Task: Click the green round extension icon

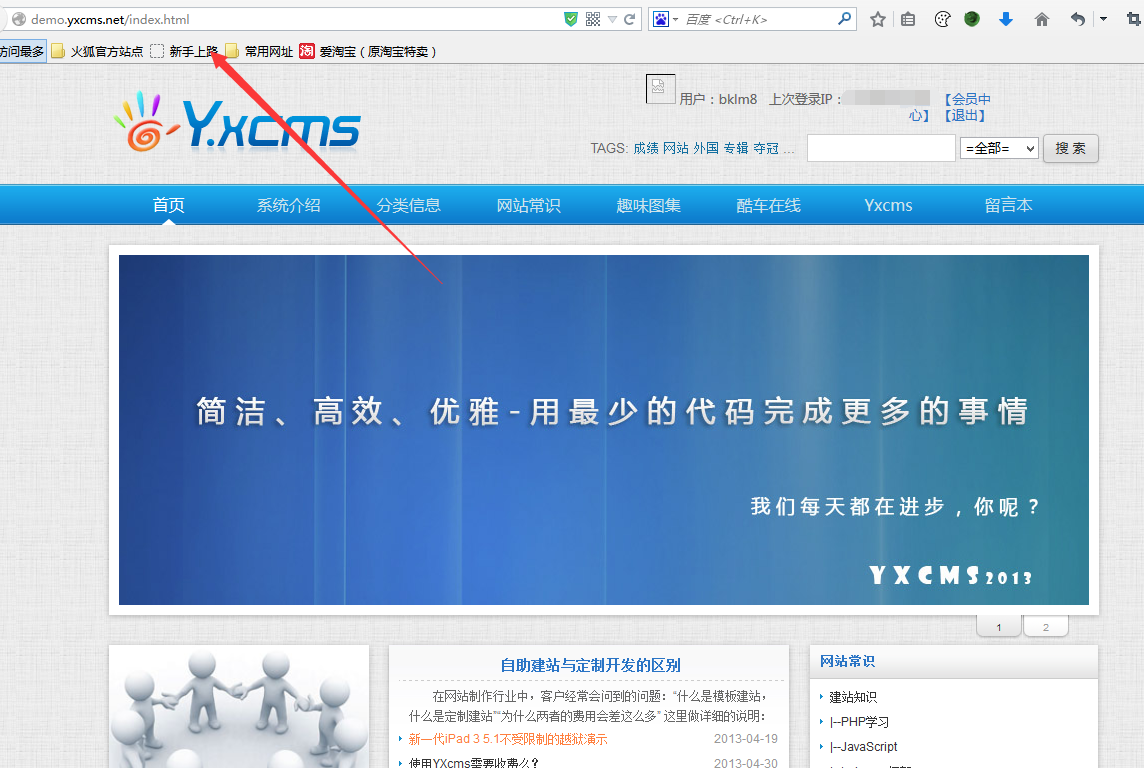Action: pos(972,20)
